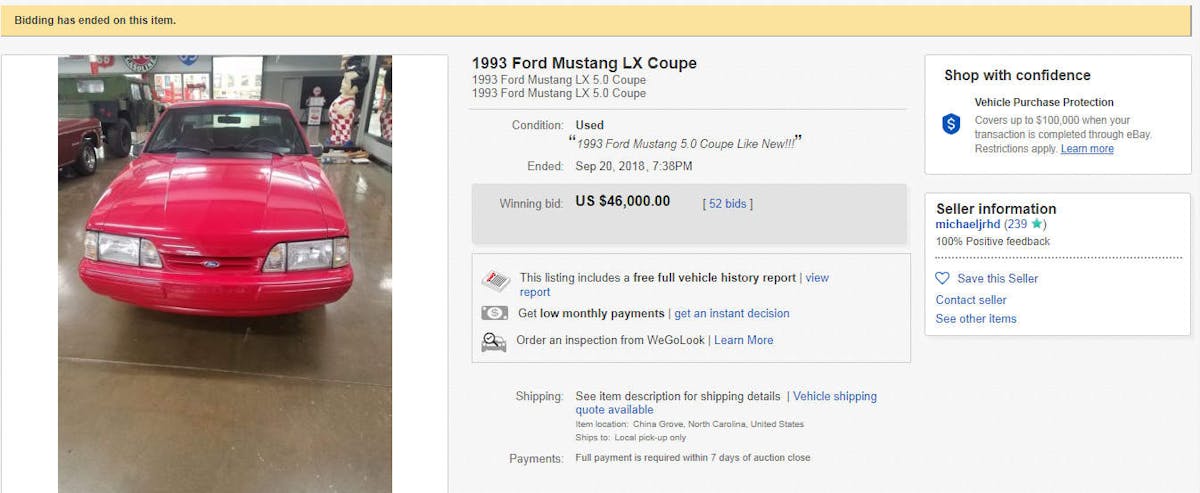
Task: Open seller profile michaeljrhd
Action: coord(967,224)
